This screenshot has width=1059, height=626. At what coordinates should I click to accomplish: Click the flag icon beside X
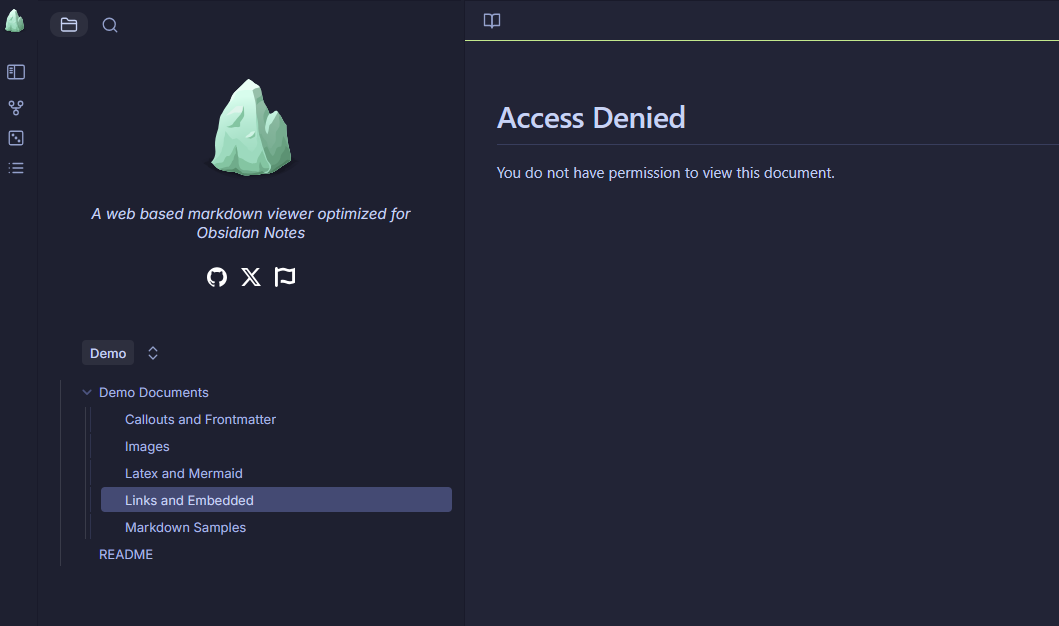[x=285, y=277]
